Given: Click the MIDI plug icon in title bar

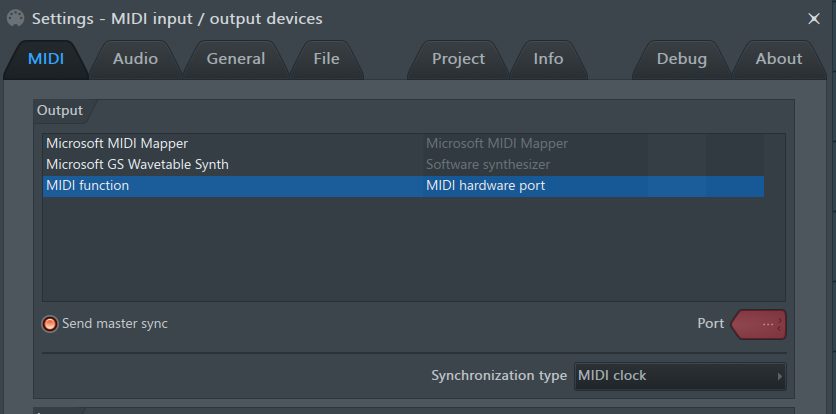Looking at the screenshot, I should click(15, 19).
